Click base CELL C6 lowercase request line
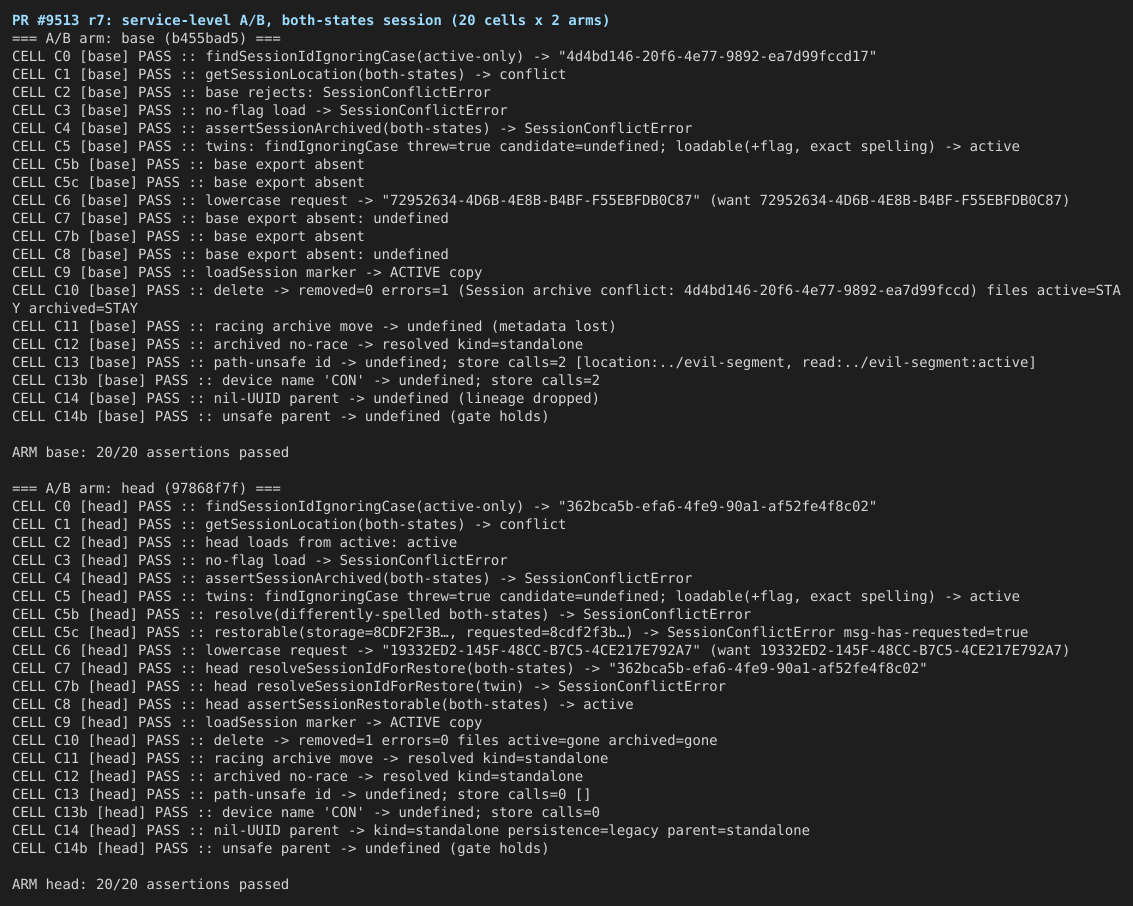The width and height of the screenshot is (1133, 906). pyautogui.click(x=540, y=200)
